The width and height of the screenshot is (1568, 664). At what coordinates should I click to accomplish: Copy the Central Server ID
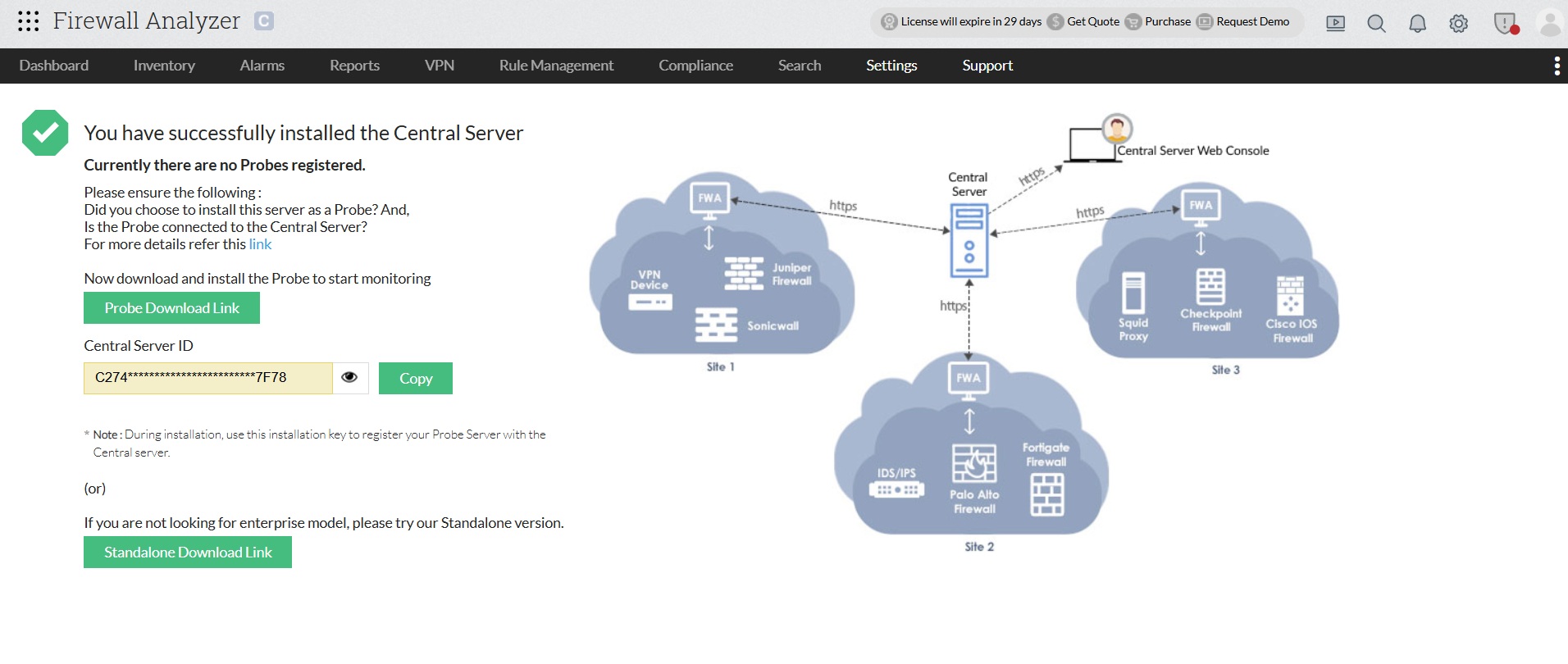click(416, 378)
